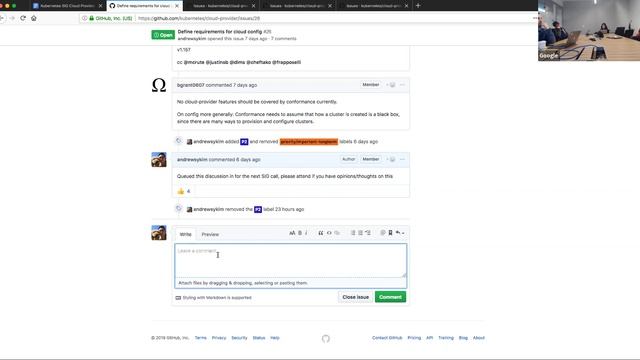Close the Define requirements for cloud tab
Screen dimensions: 640x360
(177, 6)
